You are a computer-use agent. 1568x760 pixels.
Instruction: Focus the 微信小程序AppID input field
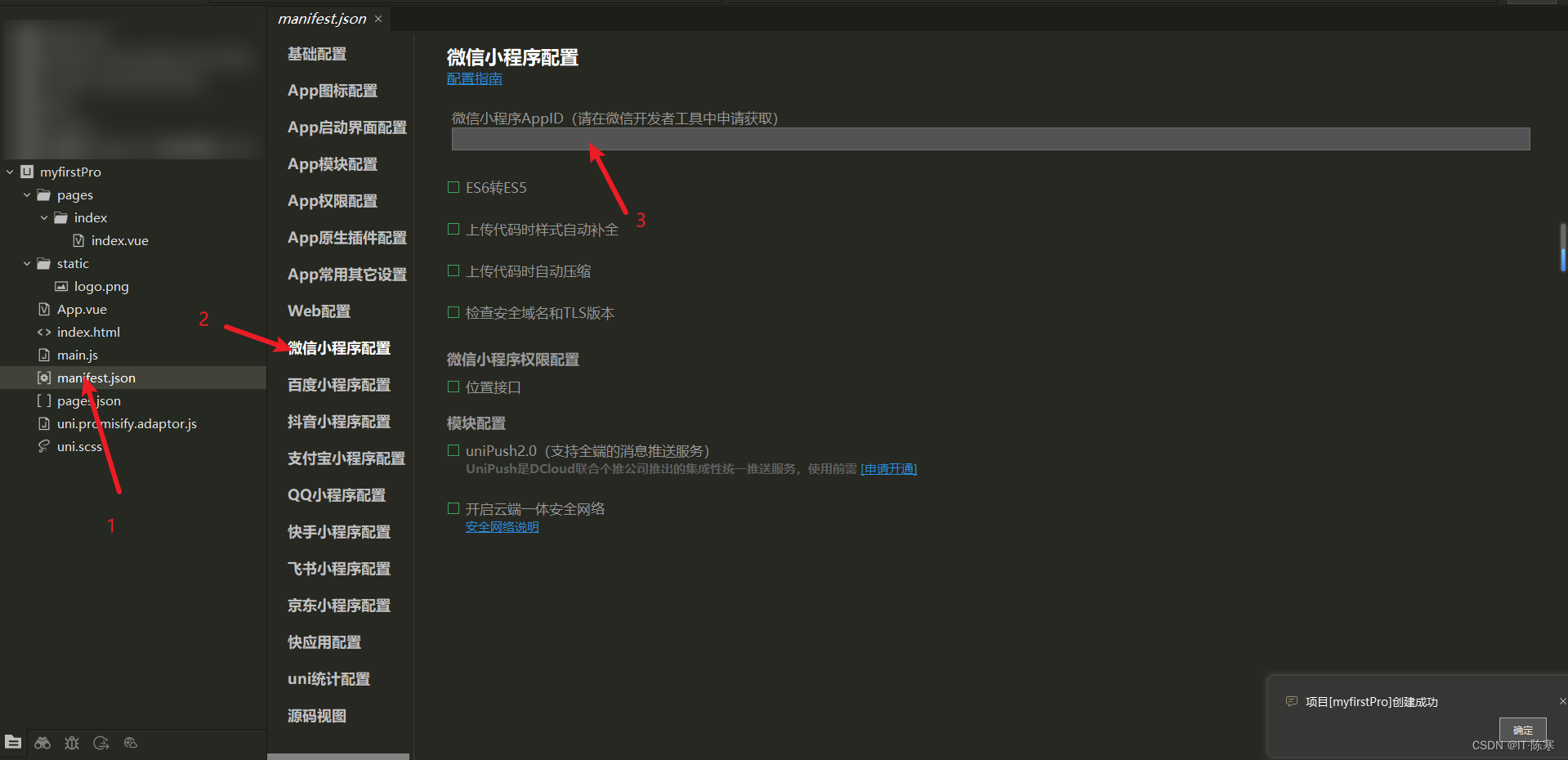[x=990, y=139]
